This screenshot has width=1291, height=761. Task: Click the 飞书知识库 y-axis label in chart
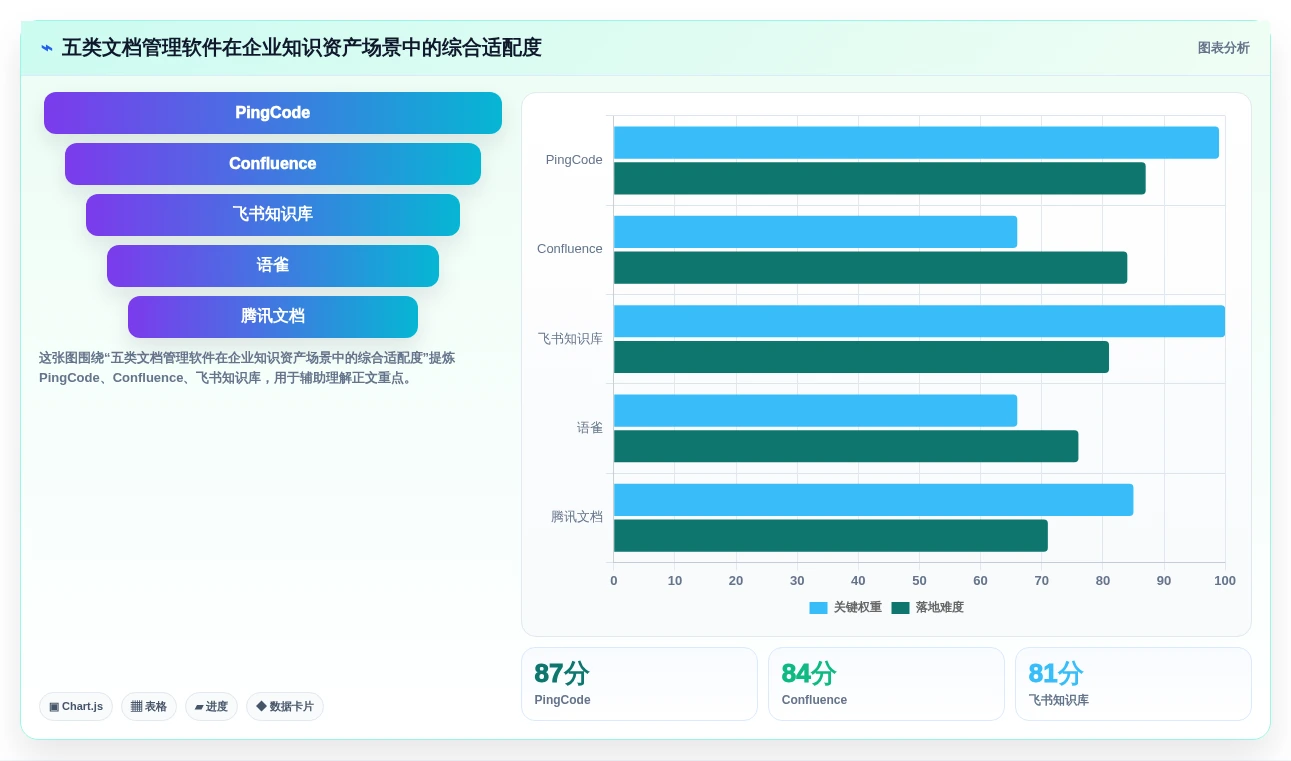[570, 339]
